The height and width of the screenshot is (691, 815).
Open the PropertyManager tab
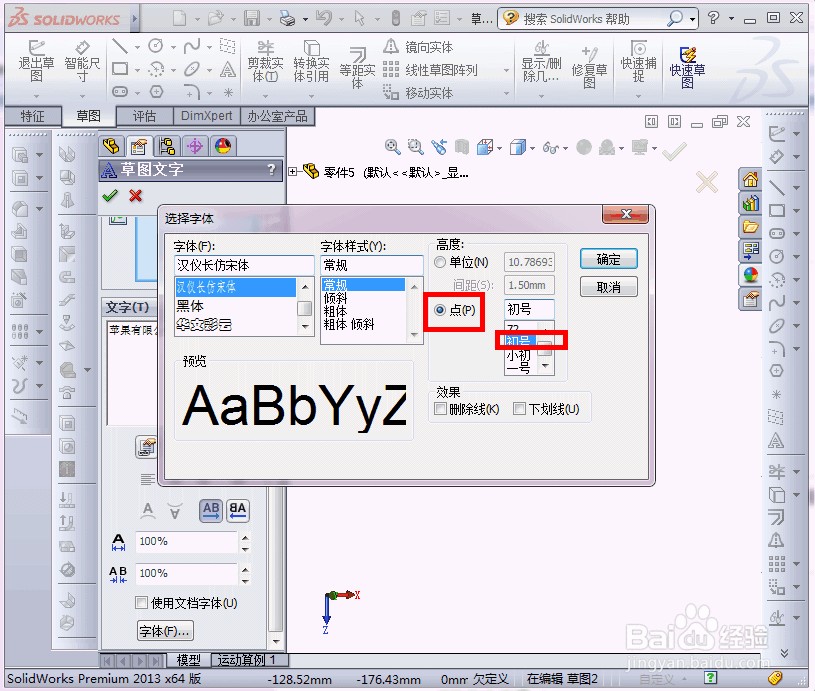(139, 146)
